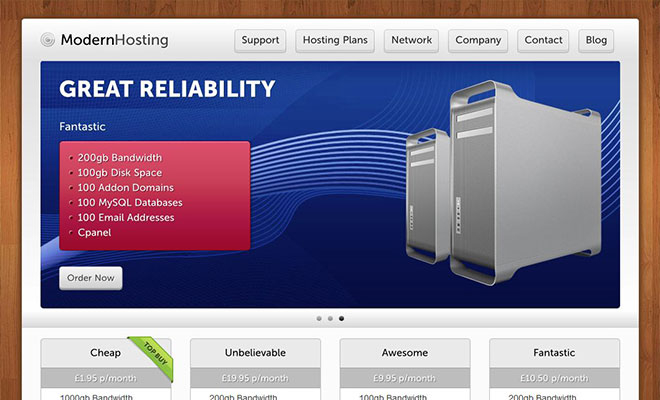Image resolution: width=660 pixels, height=400 pixels.
Task: Click the £19.95 p/month price bar
Action: (x=255, y=378)
